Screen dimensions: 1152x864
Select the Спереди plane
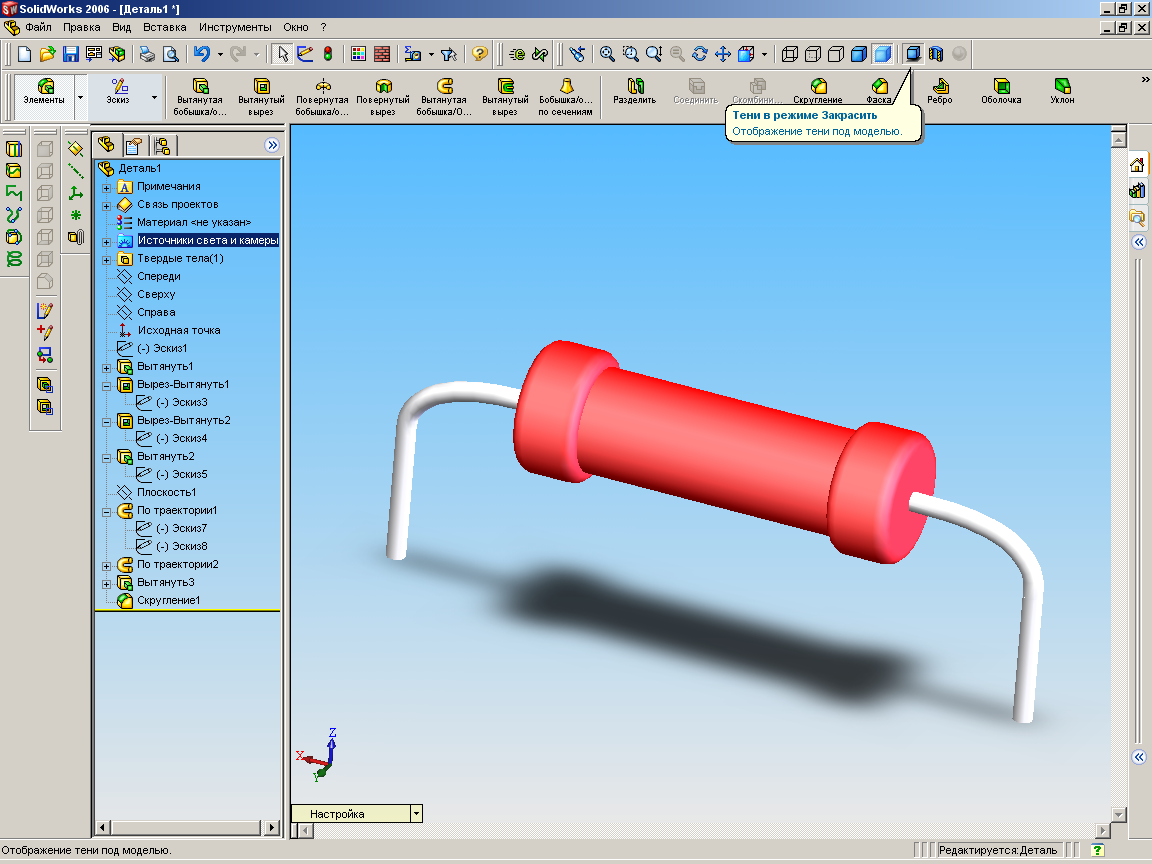coord(159,276)
